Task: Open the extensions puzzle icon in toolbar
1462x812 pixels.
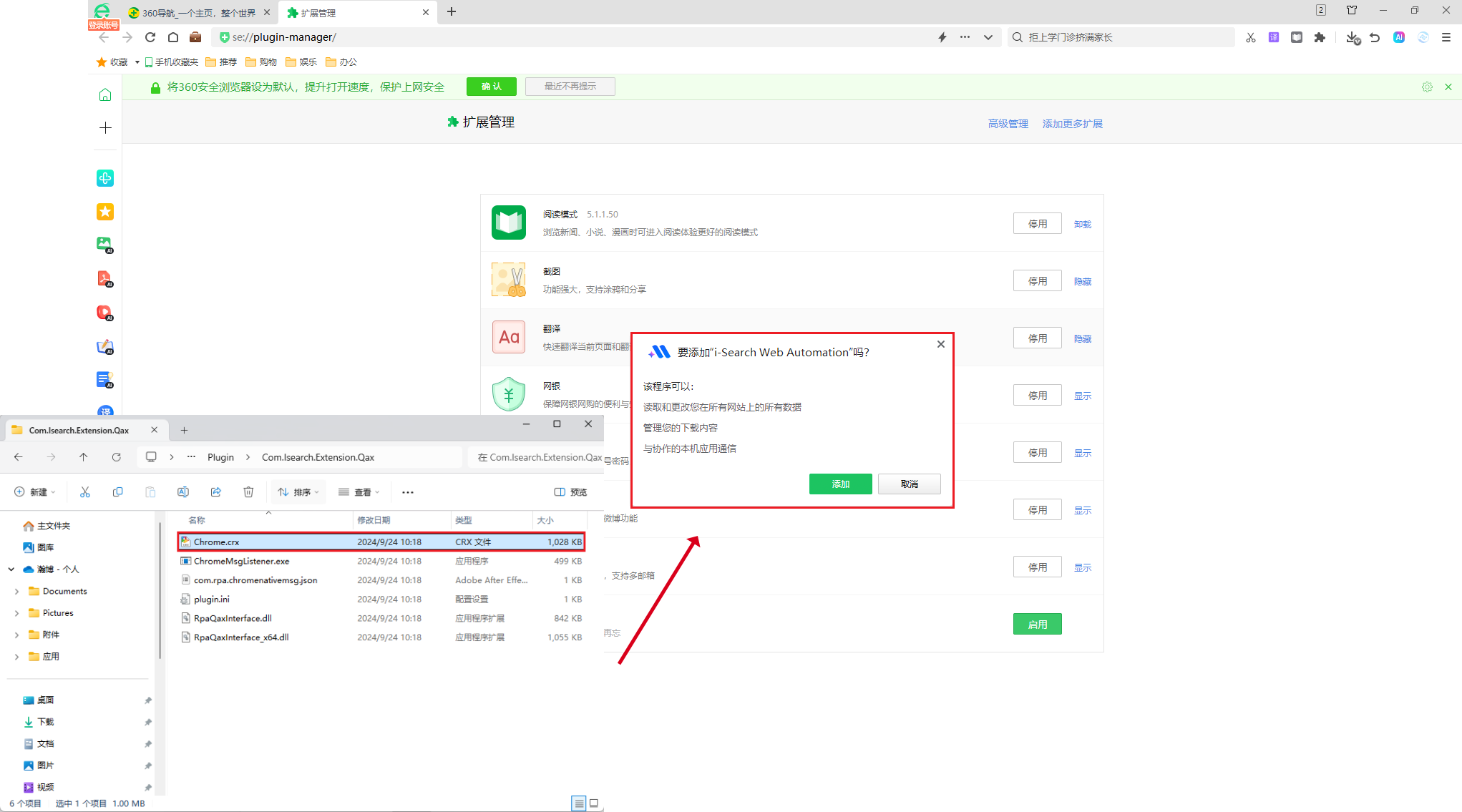Action: 1320,37
